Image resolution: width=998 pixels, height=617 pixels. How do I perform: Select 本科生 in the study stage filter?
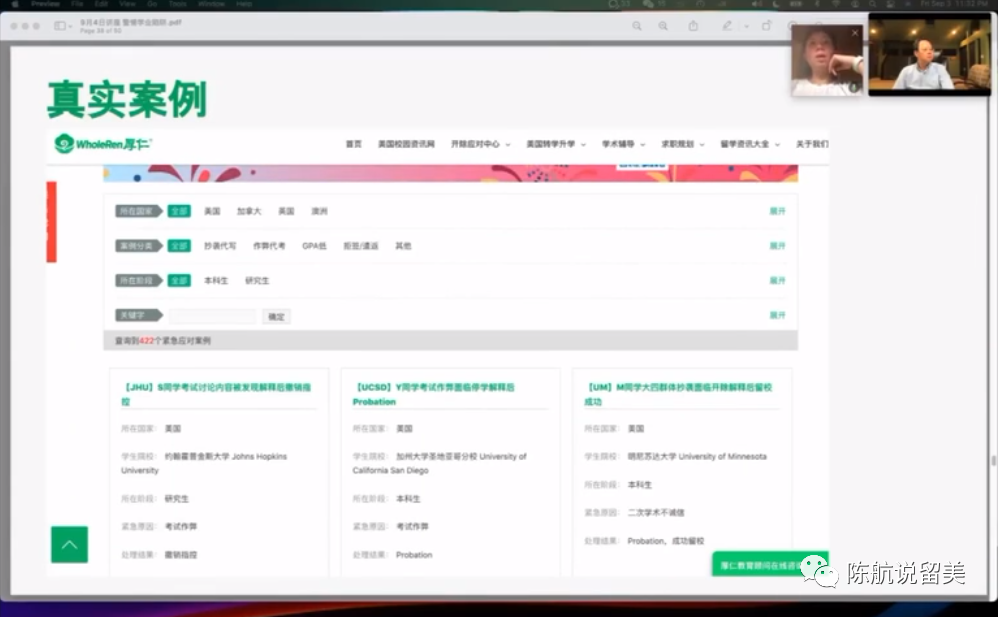(x=216, y=281)
